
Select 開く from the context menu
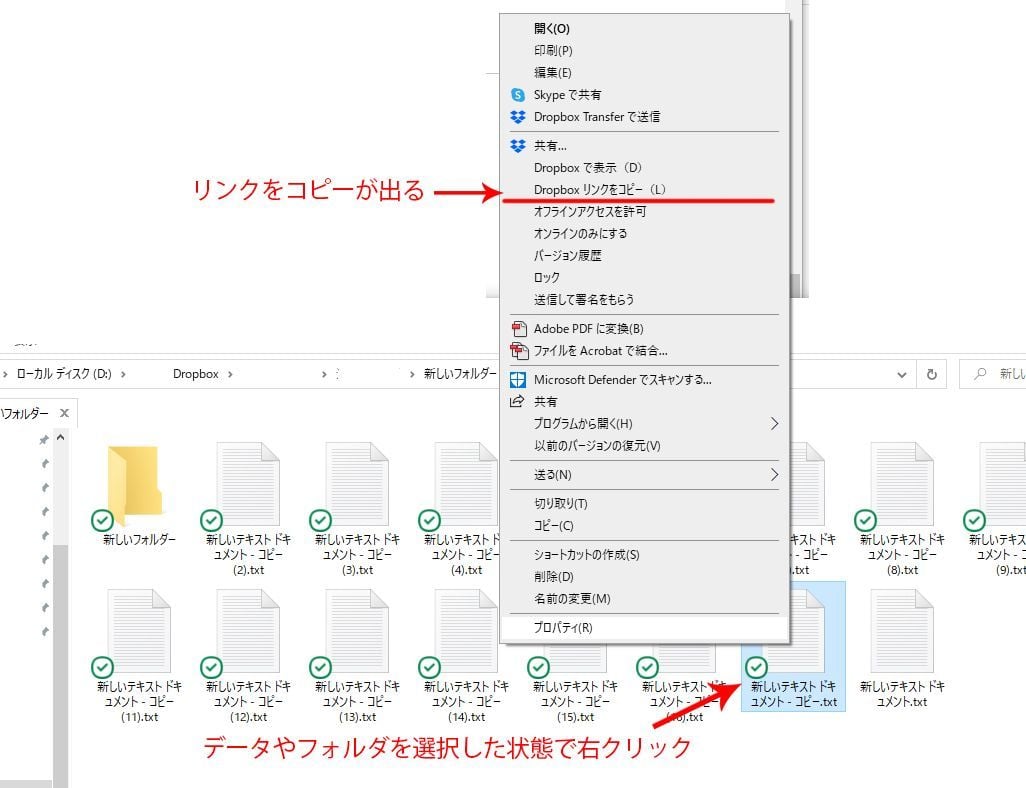point(550,28)
